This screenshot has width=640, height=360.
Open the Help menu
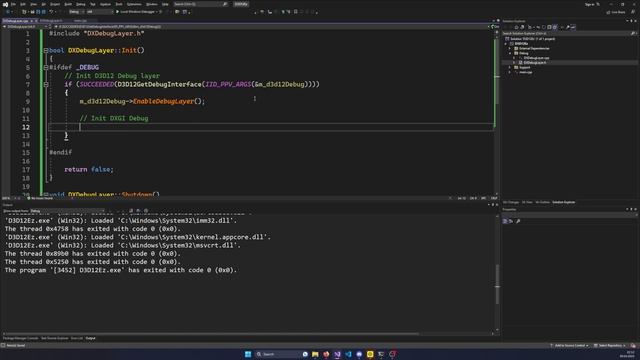(x=165, y=4)
